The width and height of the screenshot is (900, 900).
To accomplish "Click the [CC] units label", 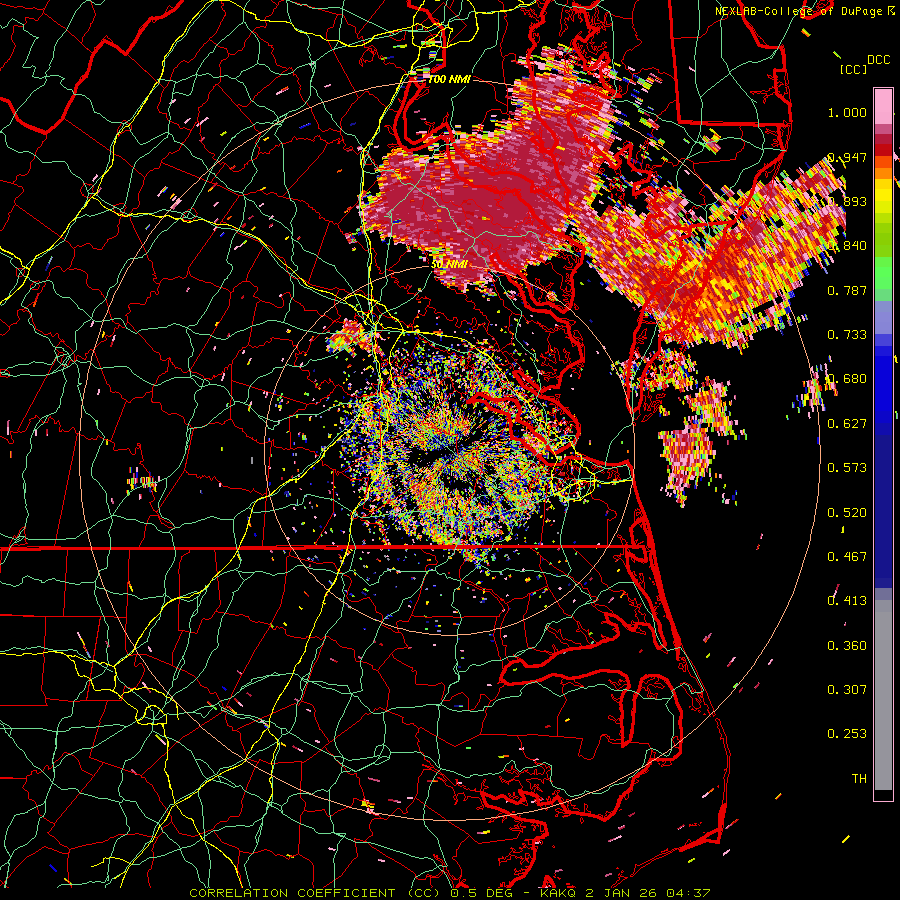I will (853, 69).
